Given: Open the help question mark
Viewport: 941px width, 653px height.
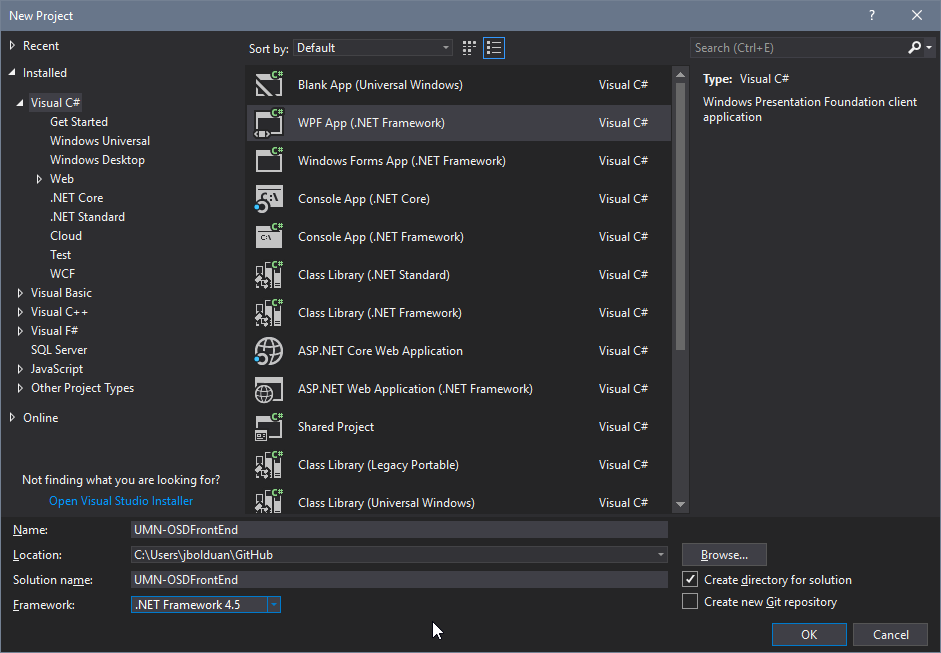Looking at the screenshot, I should [872, 16].
